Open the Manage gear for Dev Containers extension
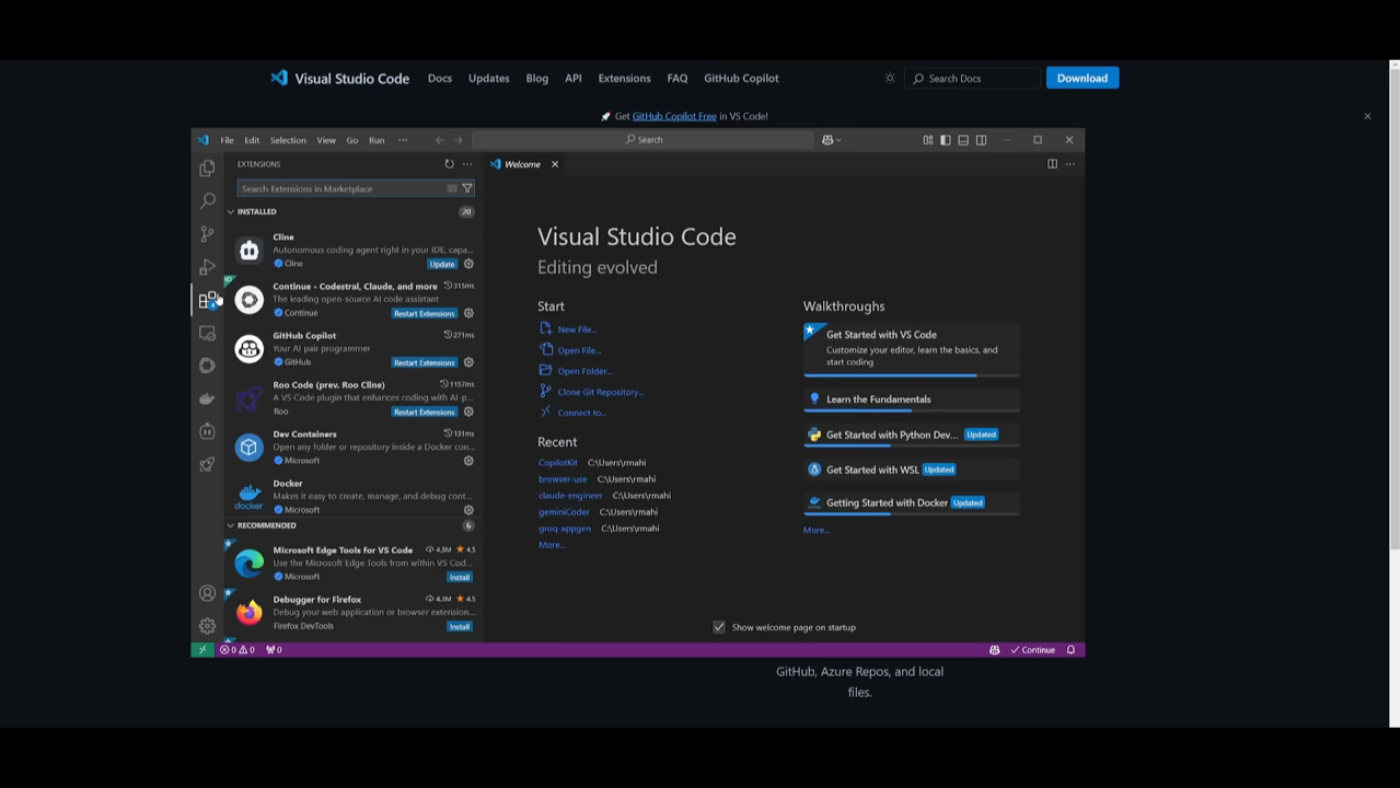Image resolution: width=1400 pixels, height=788 pixels. point(468,461)
